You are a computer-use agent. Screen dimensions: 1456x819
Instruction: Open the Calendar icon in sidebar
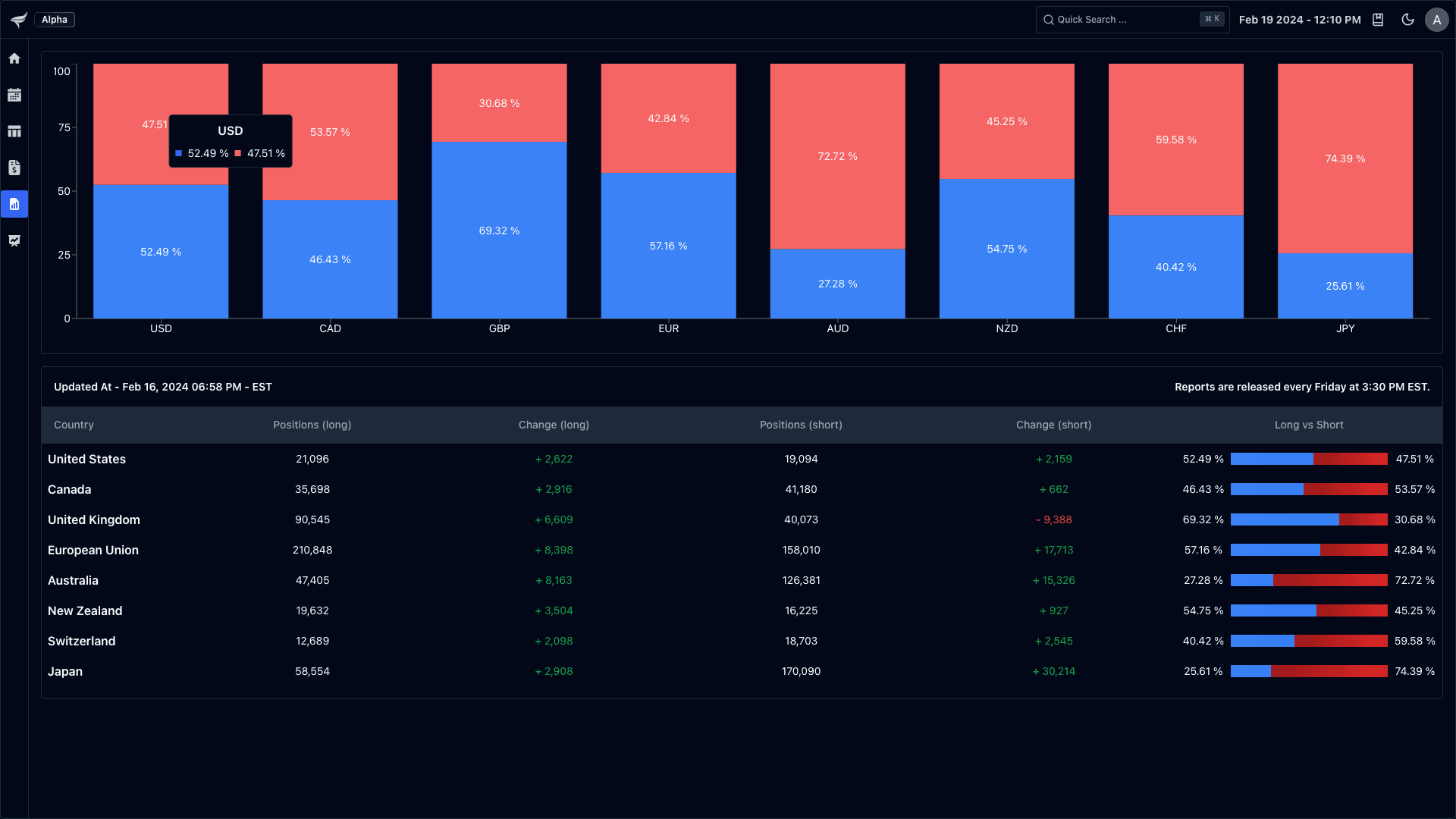tap(14, 95)
